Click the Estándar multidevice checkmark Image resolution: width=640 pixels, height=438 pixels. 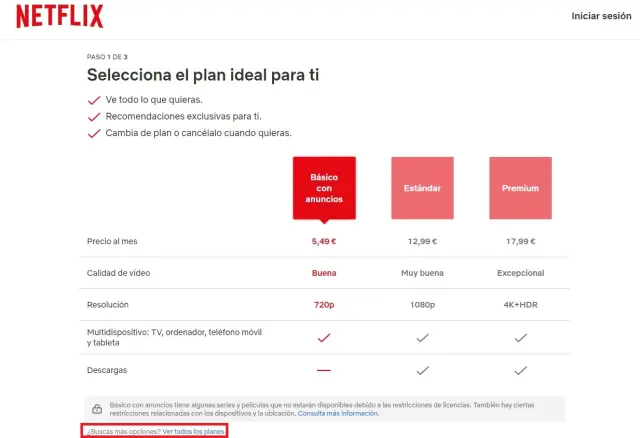tap(422, 338)
